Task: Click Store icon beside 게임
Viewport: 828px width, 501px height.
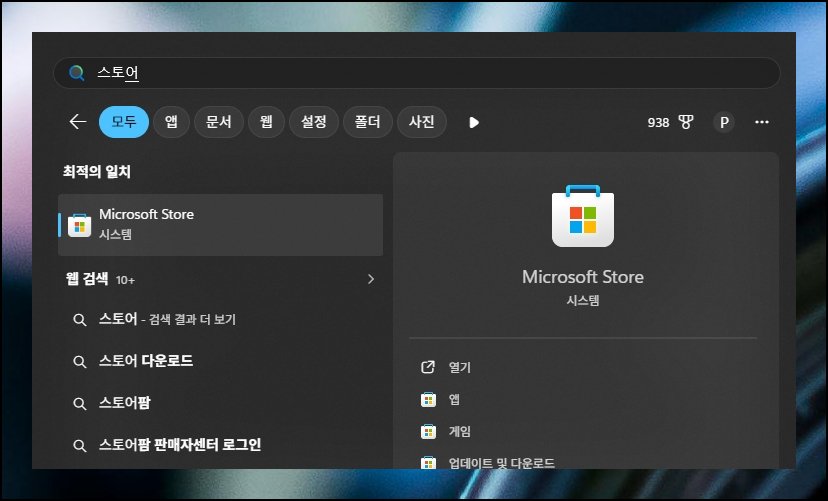Action: (428, 431)
